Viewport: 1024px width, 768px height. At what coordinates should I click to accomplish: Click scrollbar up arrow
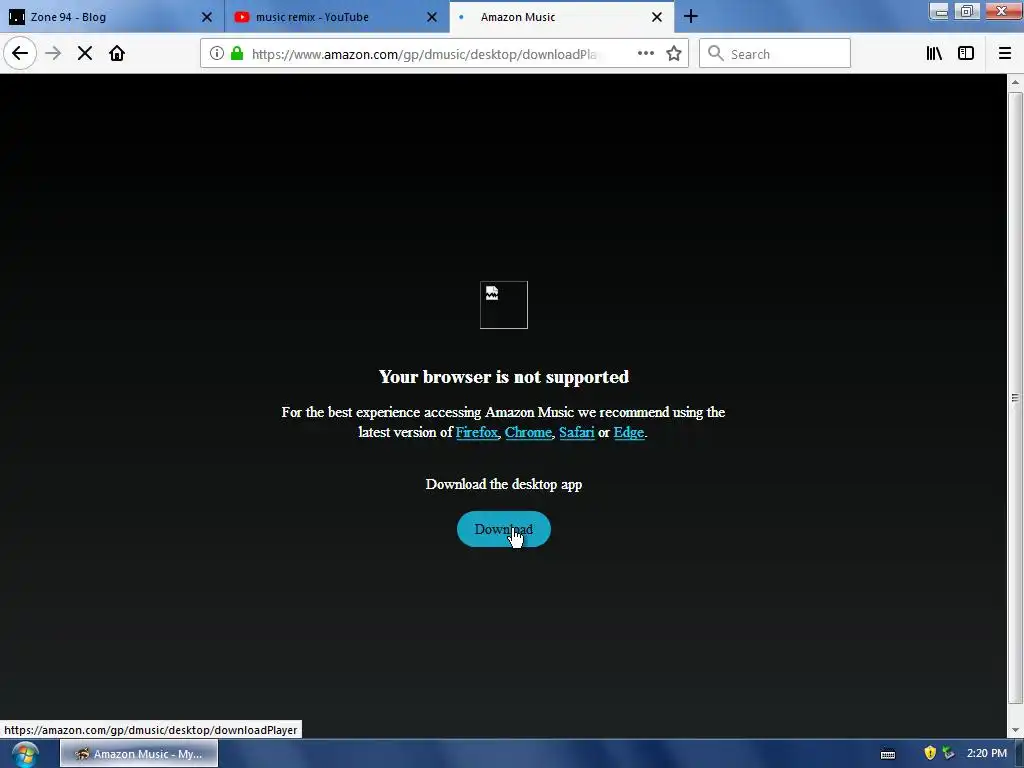pos(1015,82)
